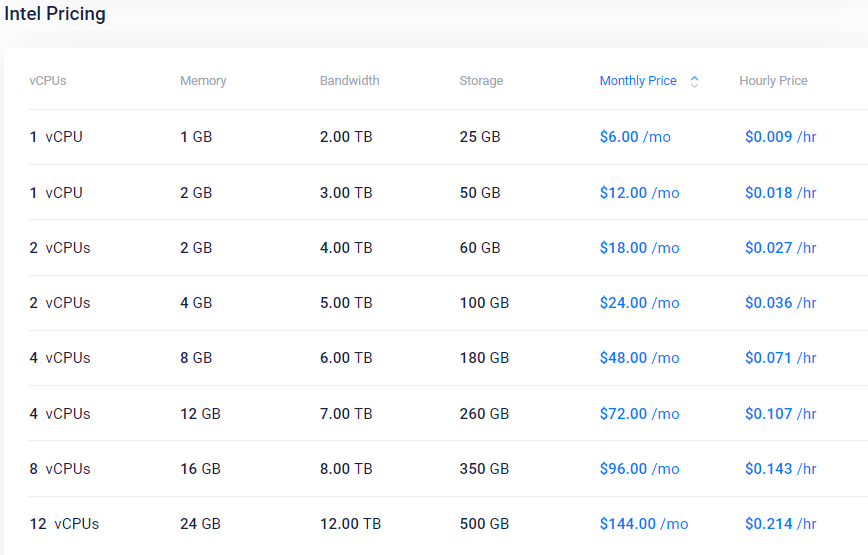The image size is (868, 555).
Task: Click the $0.107 /hr hourly price
Action: (x=781, y=413)
